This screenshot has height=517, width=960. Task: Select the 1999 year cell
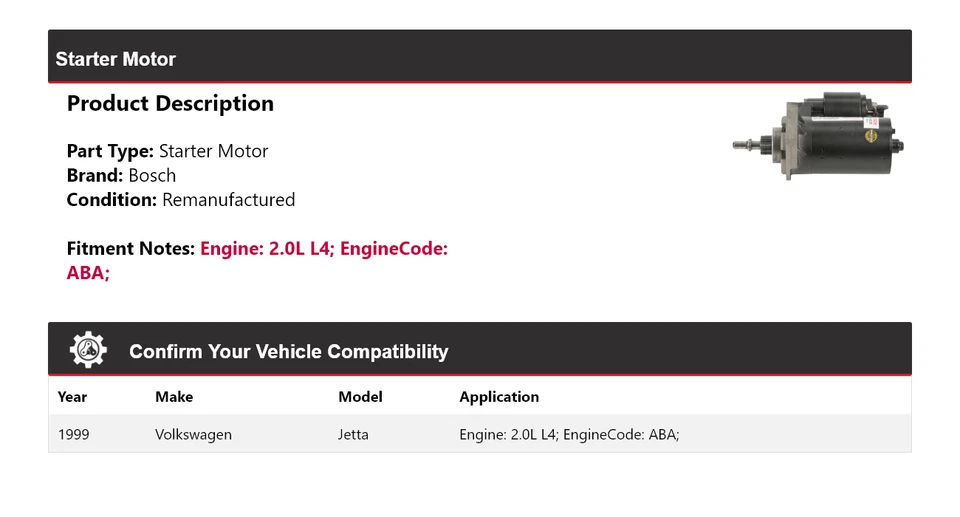pos(73,435)
